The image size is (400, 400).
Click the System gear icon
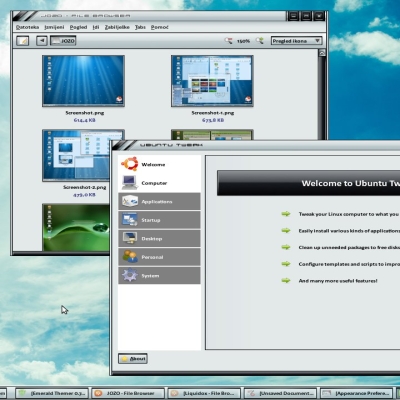[x=130, y=275]
